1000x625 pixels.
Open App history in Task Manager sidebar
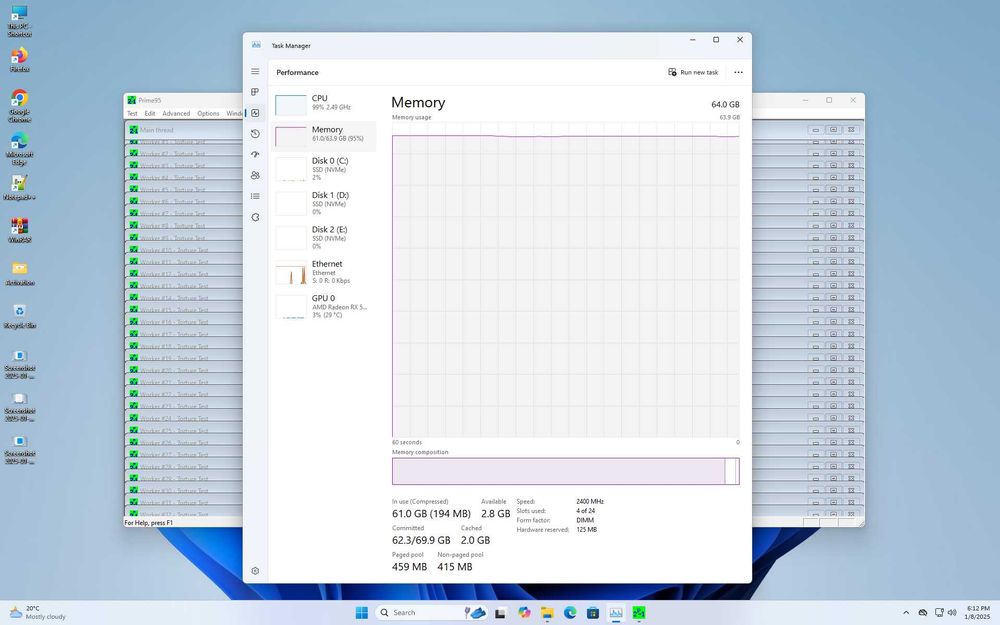(255, 134)
